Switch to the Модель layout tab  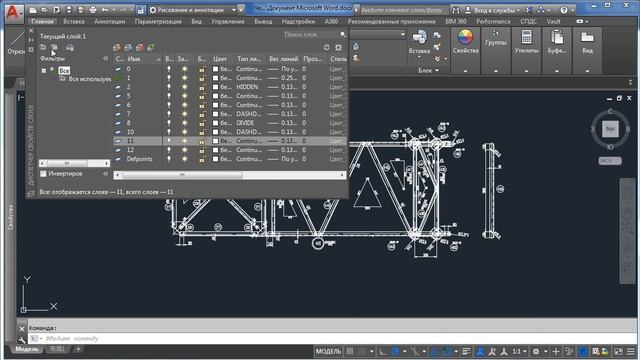pos(27,349)
